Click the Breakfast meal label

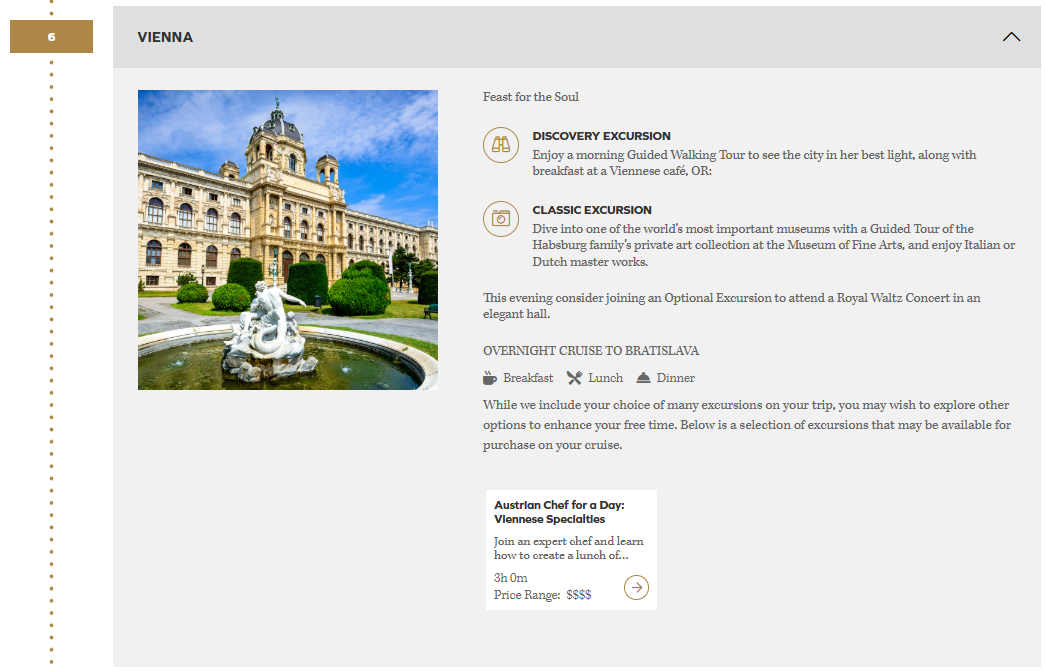(528, 378)
